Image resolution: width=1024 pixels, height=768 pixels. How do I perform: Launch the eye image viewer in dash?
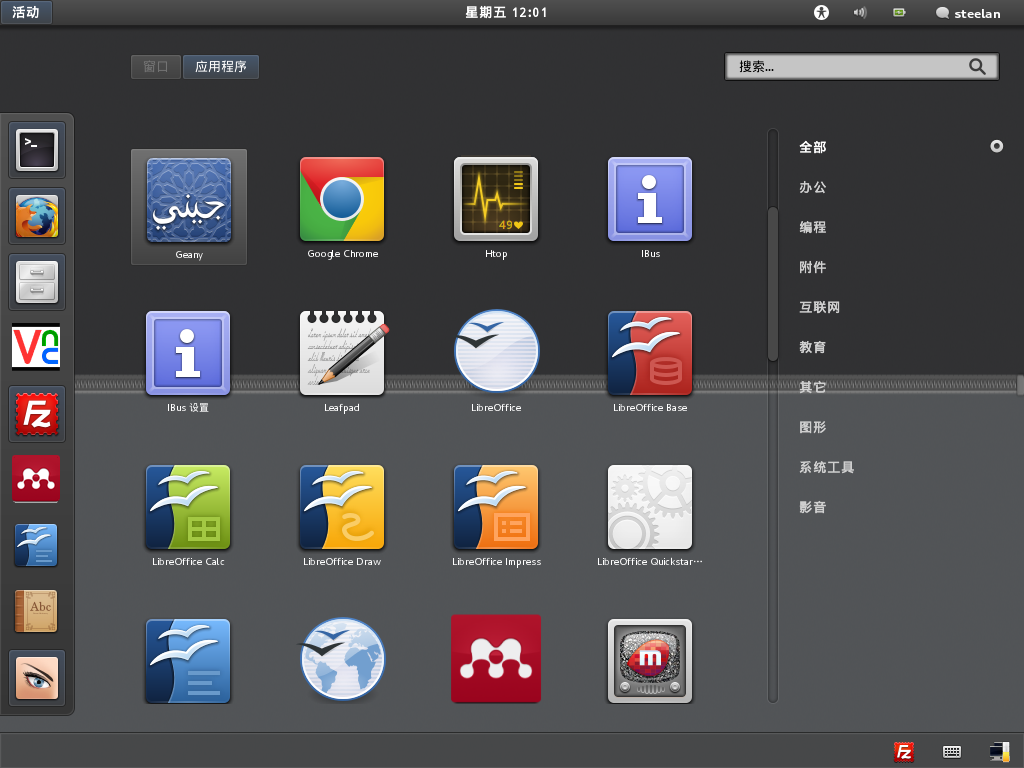point(37,679)
